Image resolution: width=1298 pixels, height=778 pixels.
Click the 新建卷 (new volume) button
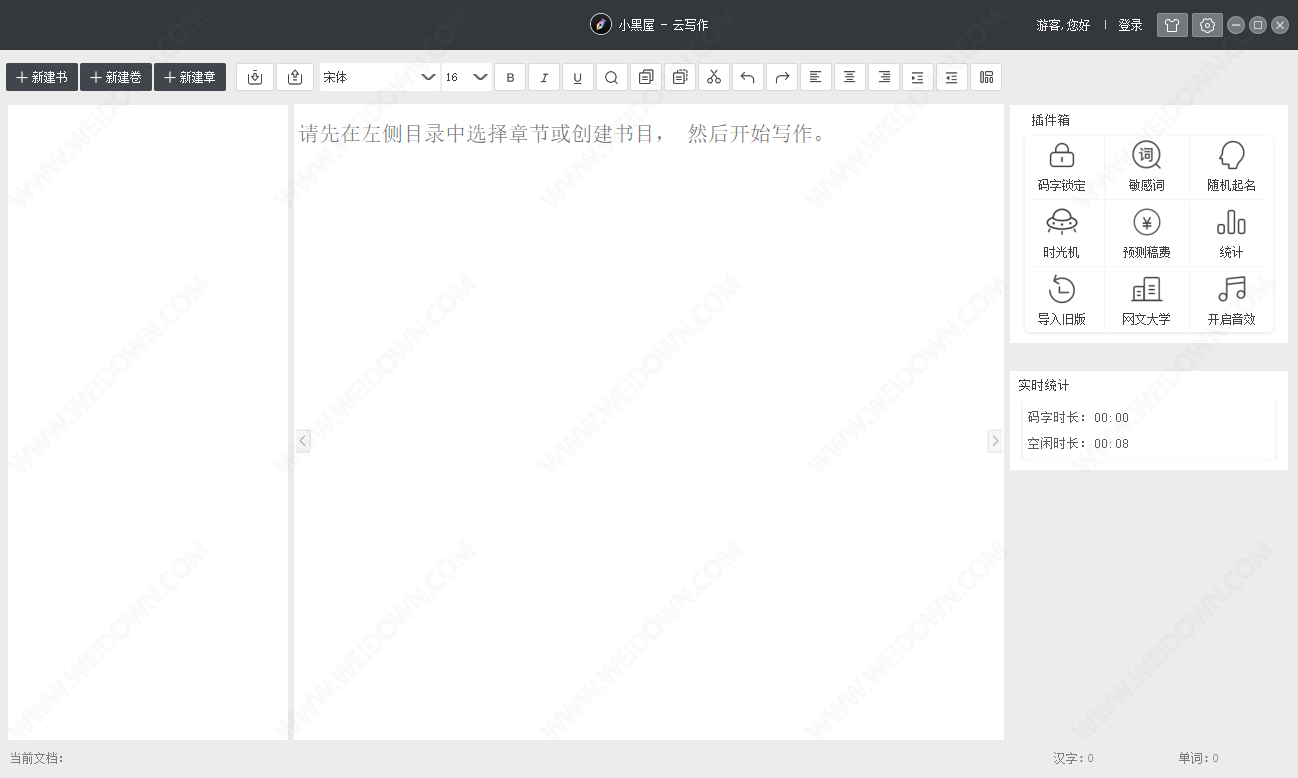116,77
